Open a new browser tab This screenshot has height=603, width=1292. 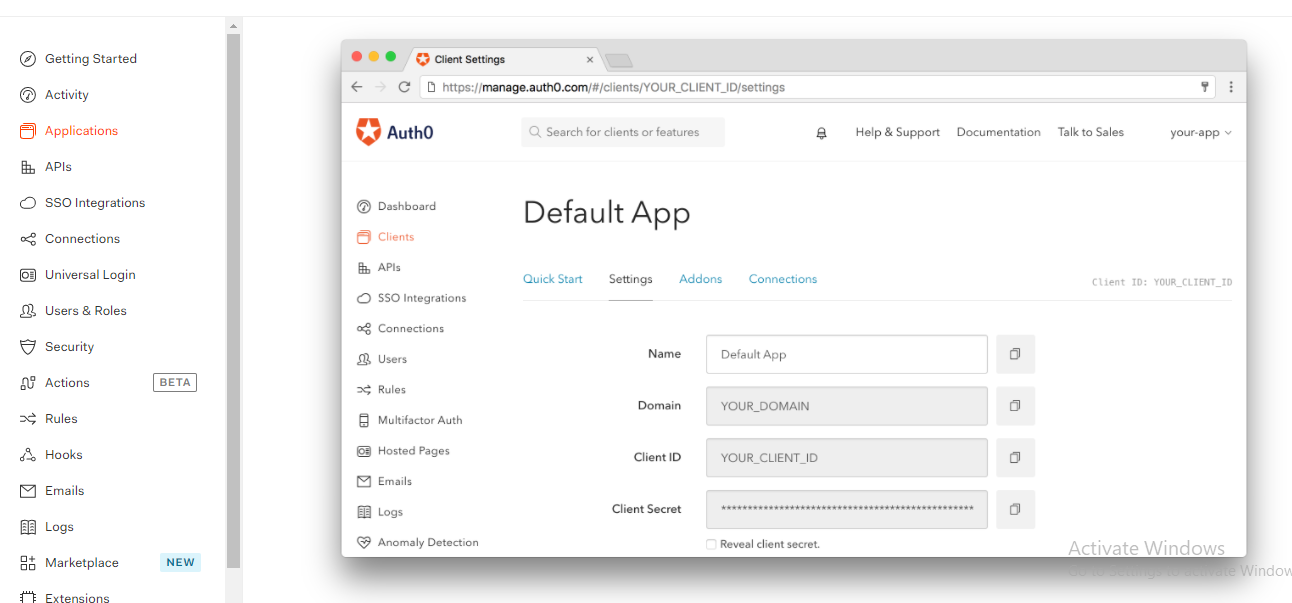pyautogui.click(x=619, y=60)
